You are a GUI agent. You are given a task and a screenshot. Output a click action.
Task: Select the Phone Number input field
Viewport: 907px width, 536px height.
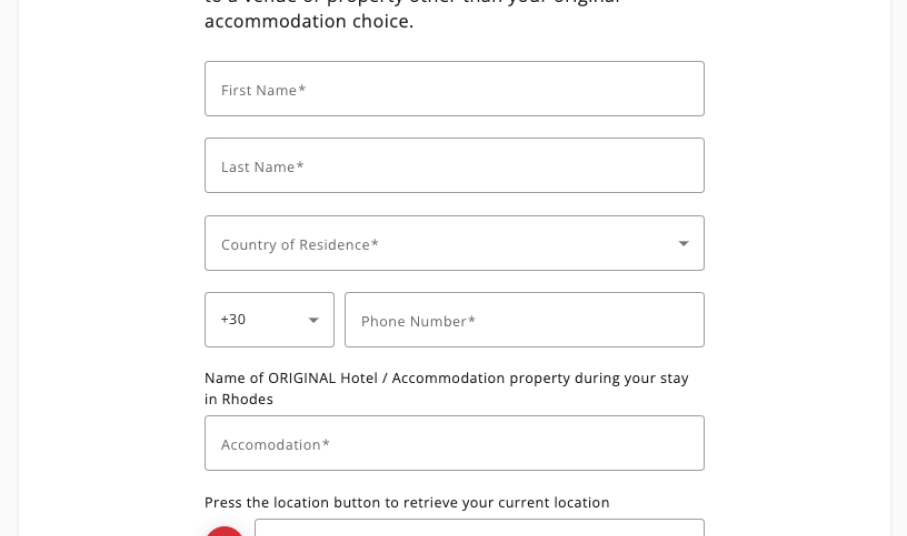(x=524, y=320)
